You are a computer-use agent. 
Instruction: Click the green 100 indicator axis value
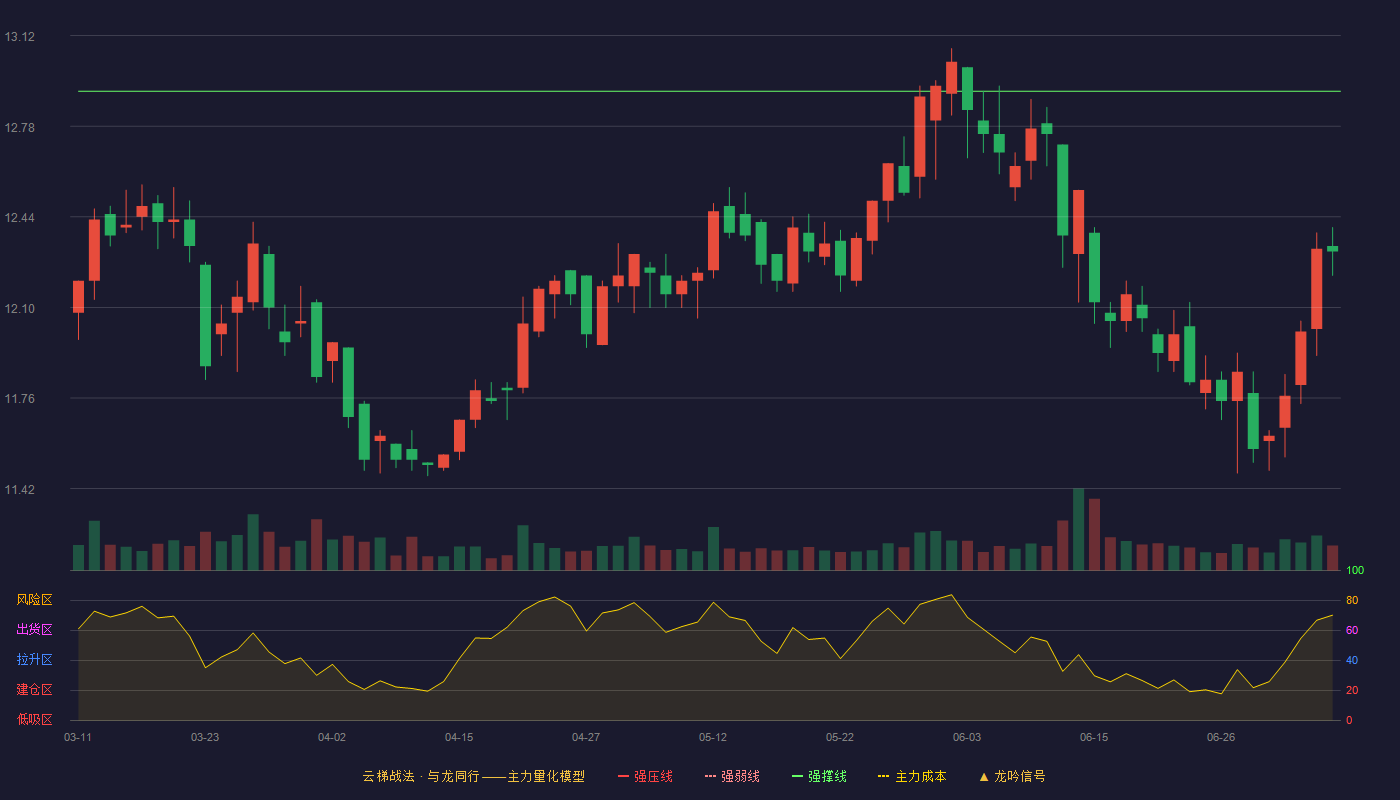pyautogui.click(x=1355, y=571)
